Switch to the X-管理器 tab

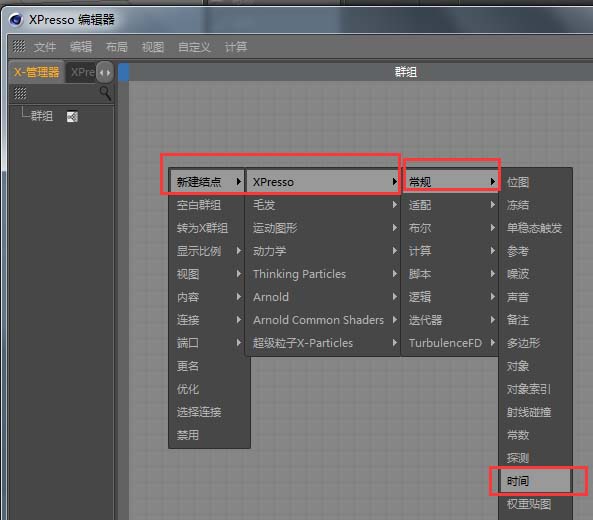[36, 72]
